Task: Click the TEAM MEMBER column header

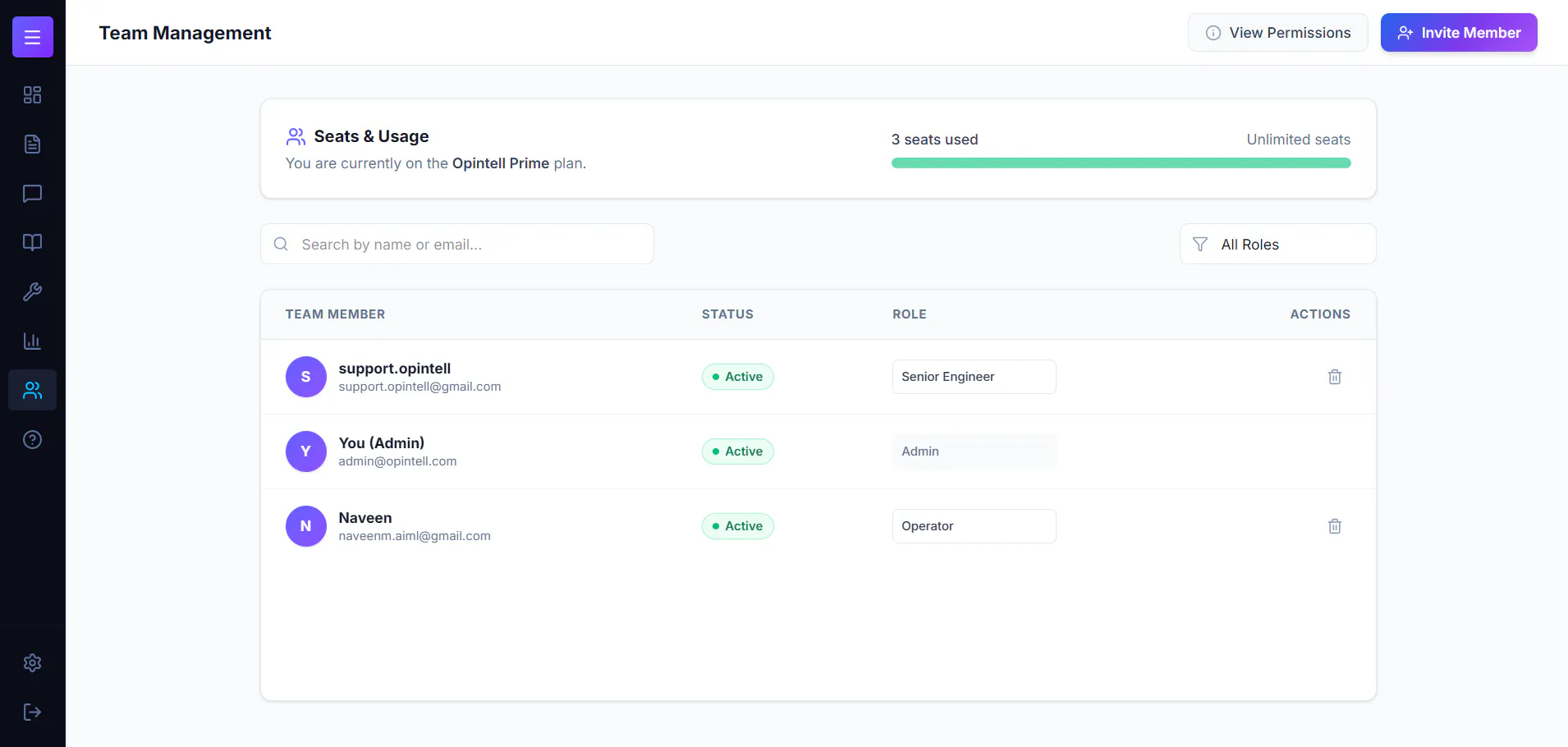Action: 335,314
